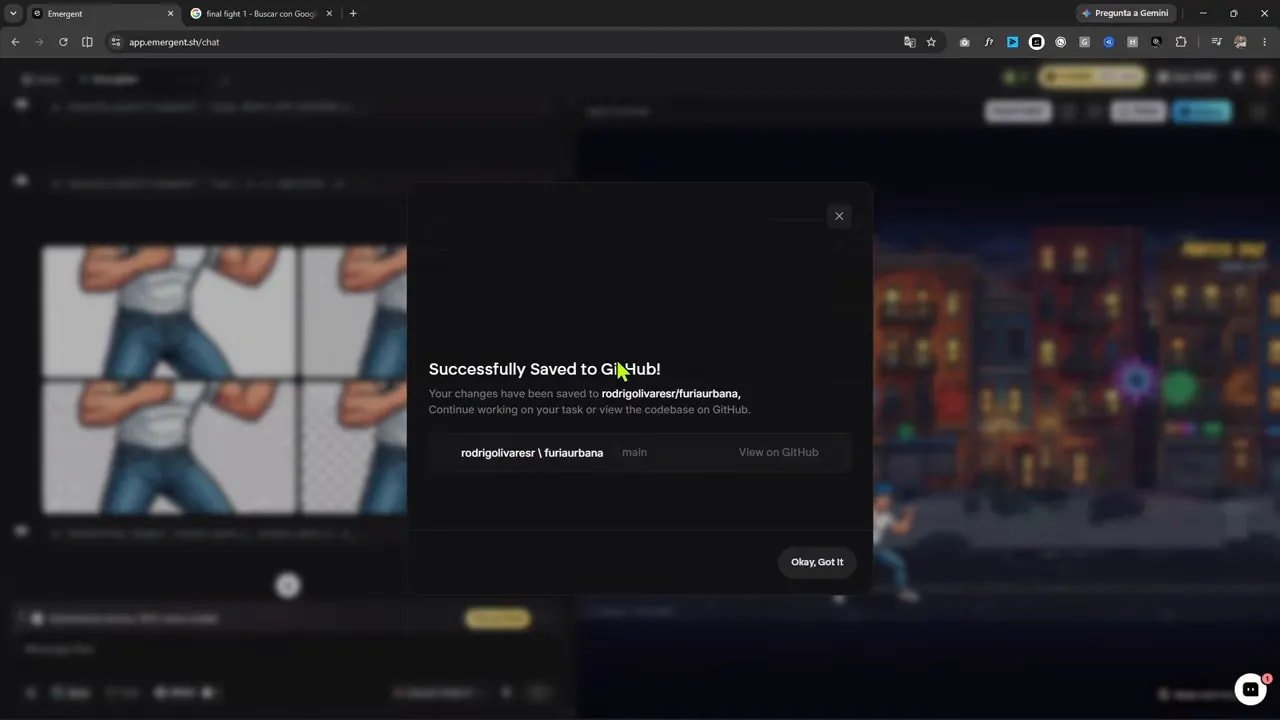Click the Successfully Saved to GitHub heading
This screenshot has width=1280, height=720.
(x=545, y=369)
